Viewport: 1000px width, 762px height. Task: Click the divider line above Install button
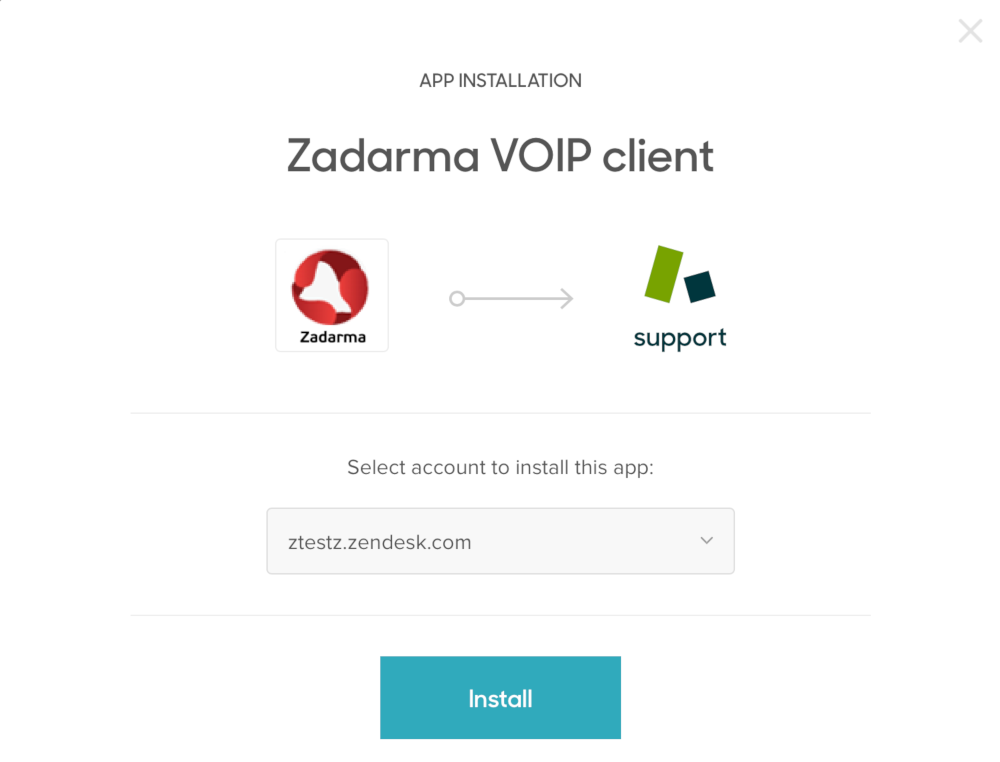(x=500, y=615)
